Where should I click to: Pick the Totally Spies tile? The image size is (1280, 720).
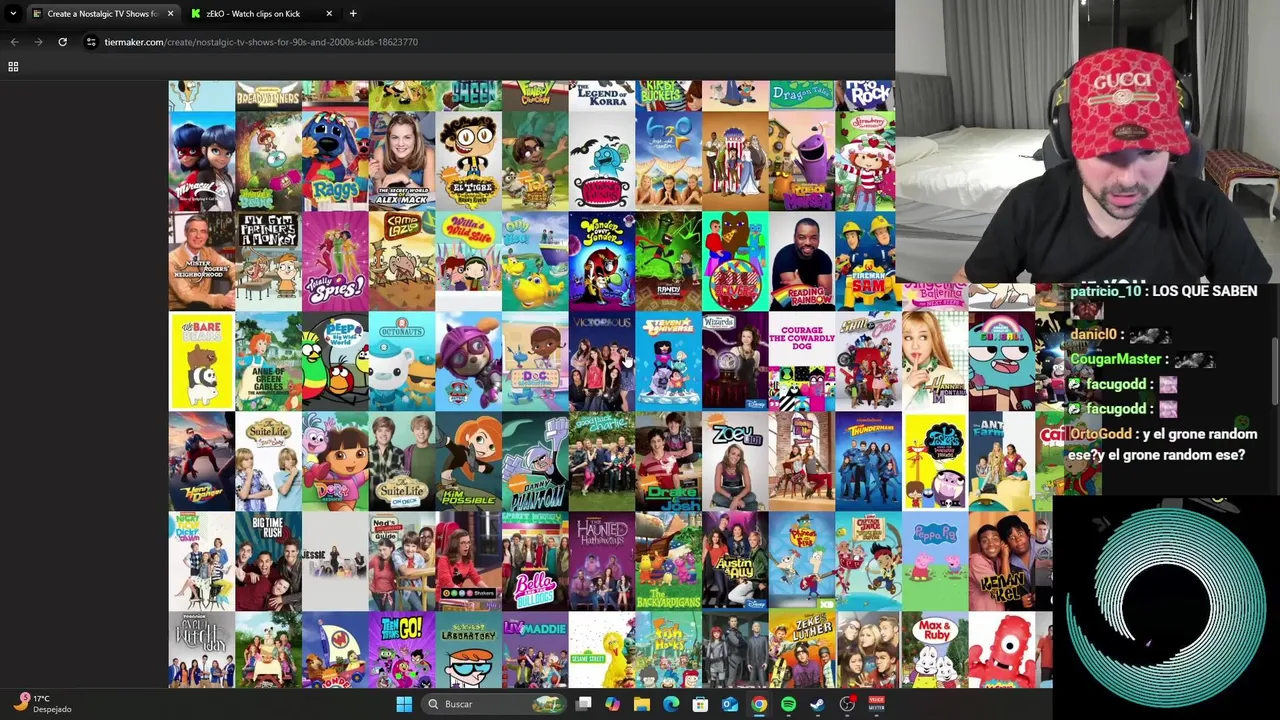click(x=335, y=261)
